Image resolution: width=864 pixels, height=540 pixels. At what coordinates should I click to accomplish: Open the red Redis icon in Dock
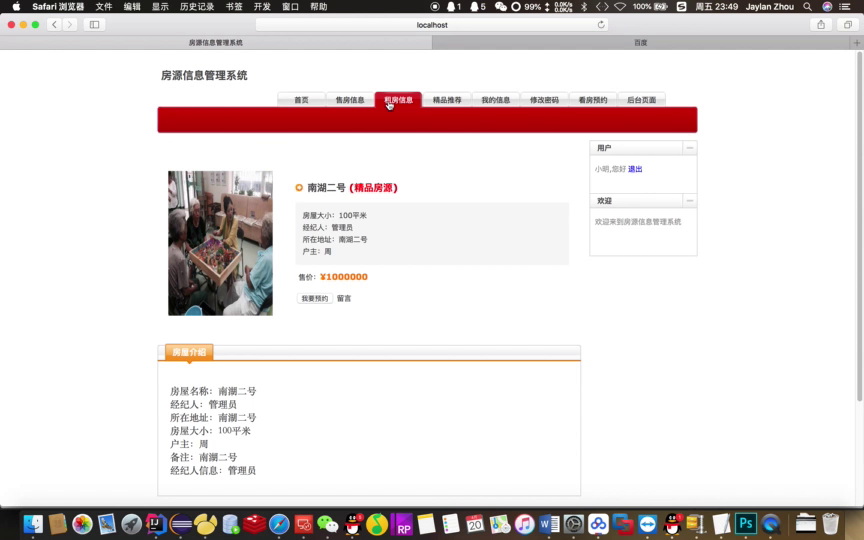click(x=255, y=523)
